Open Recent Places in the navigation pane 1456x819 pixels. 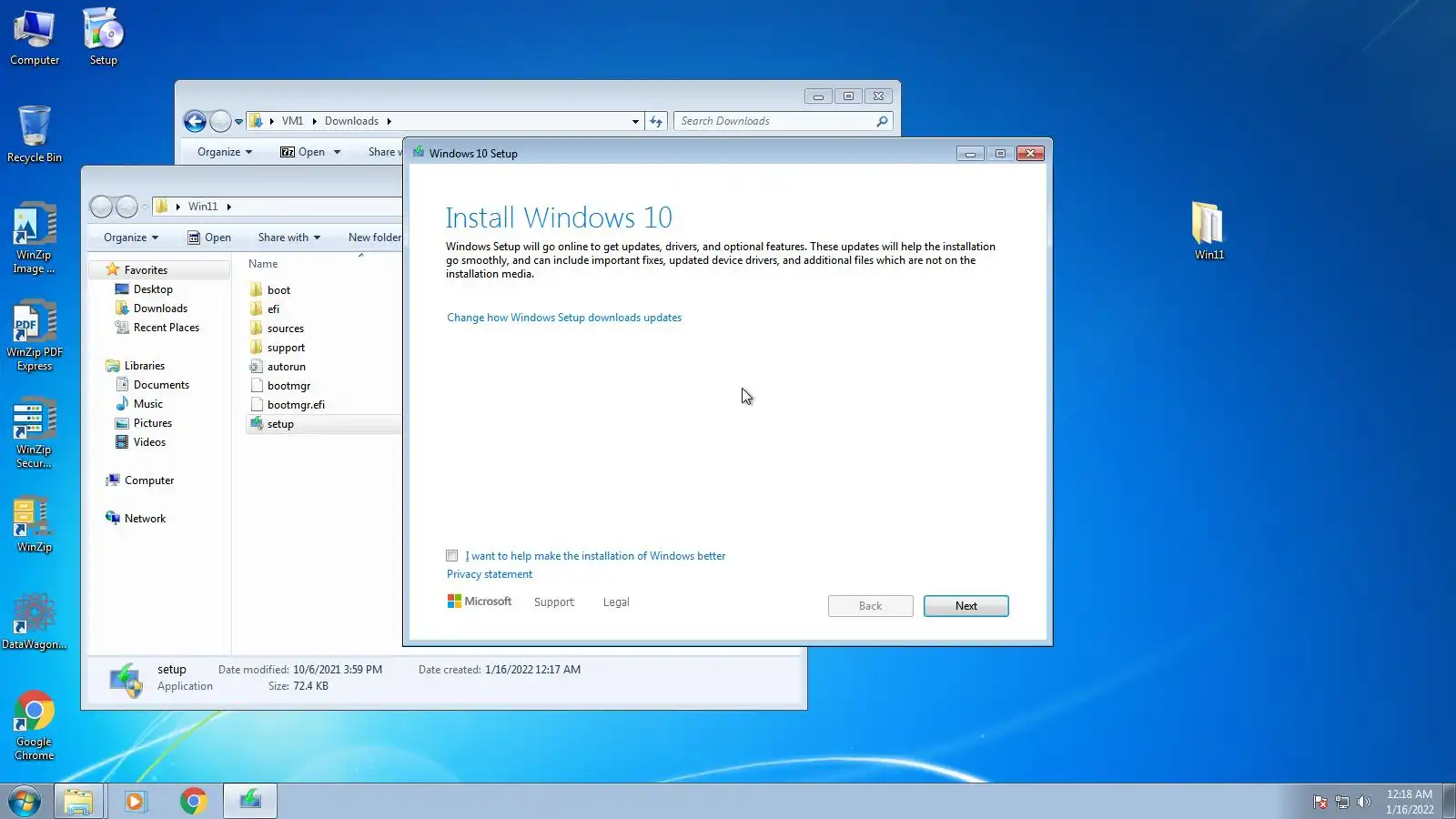166,328
